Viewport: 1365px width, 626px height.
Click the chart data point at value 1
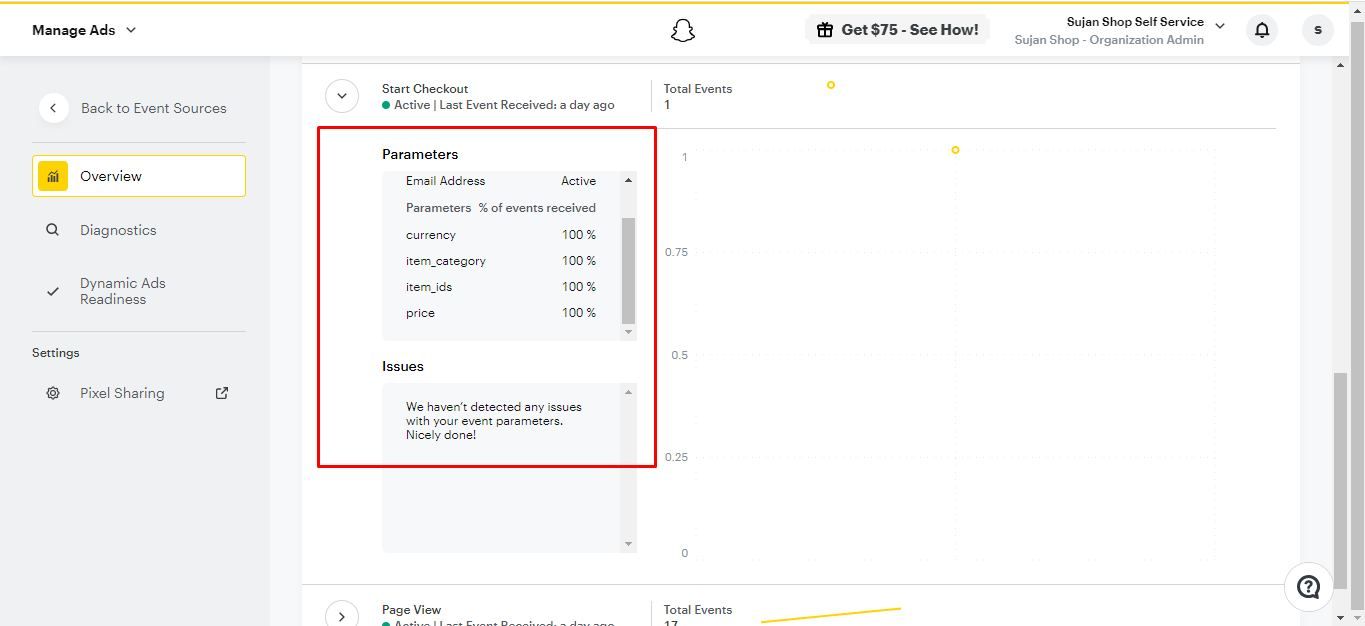click(x=955, y=150)
